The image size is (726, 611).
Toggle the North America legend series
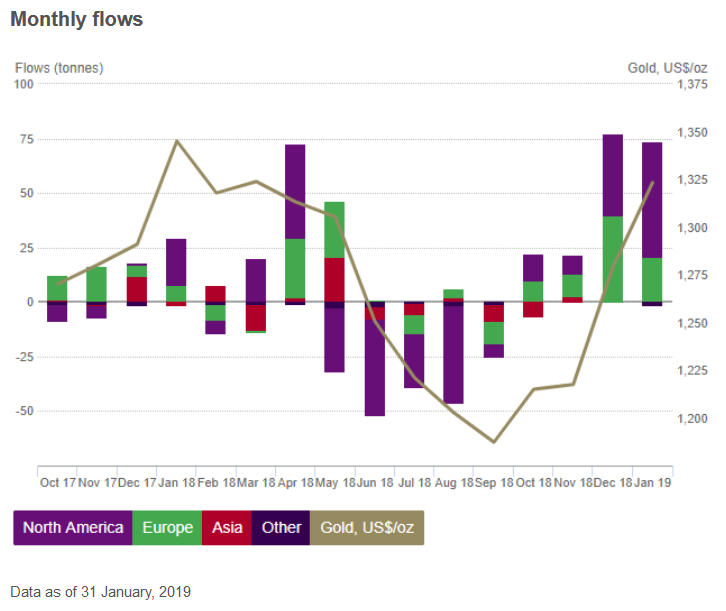[73, 527]
